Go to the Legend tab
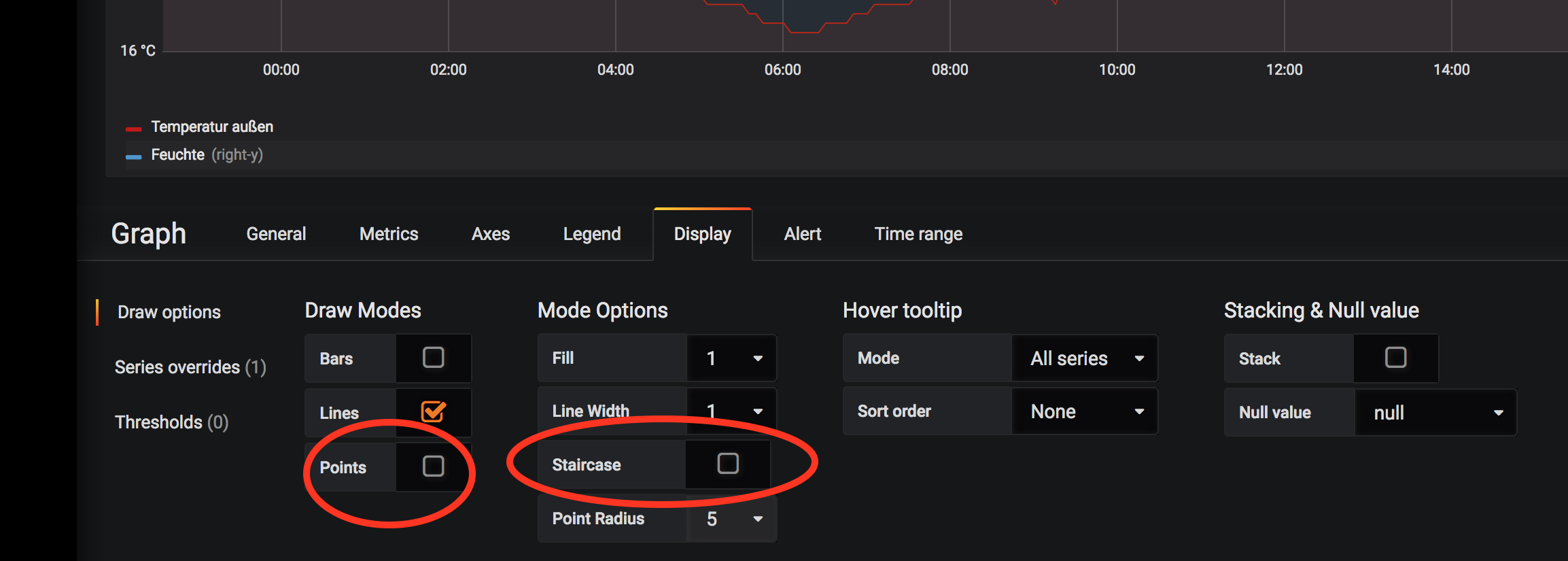 pos(592,234)
